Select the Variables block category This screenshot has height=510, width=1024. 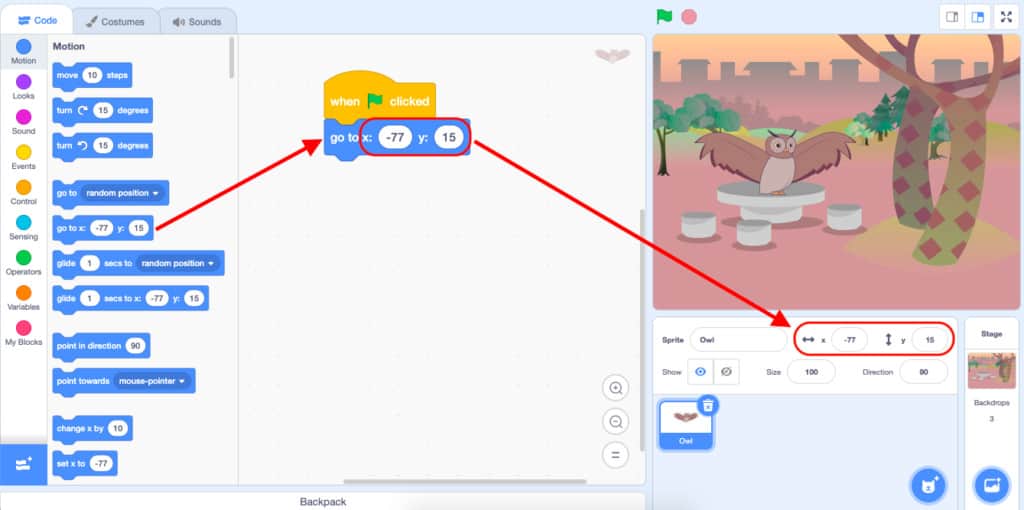24,298
